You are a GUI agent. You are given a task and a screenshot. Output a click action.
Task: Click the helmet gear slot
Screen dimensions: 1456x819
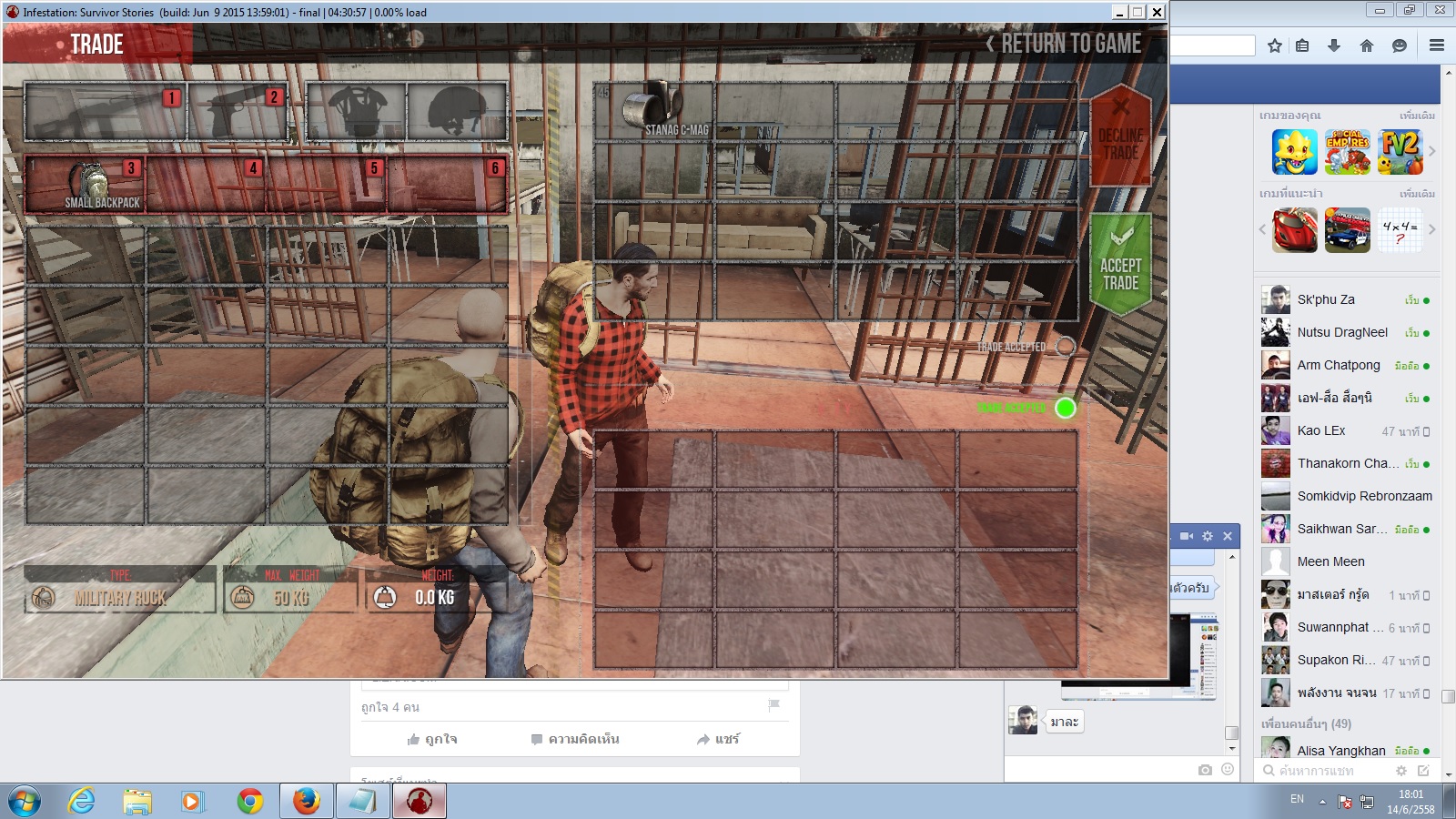pyautogui.click(x=457, y=112)
